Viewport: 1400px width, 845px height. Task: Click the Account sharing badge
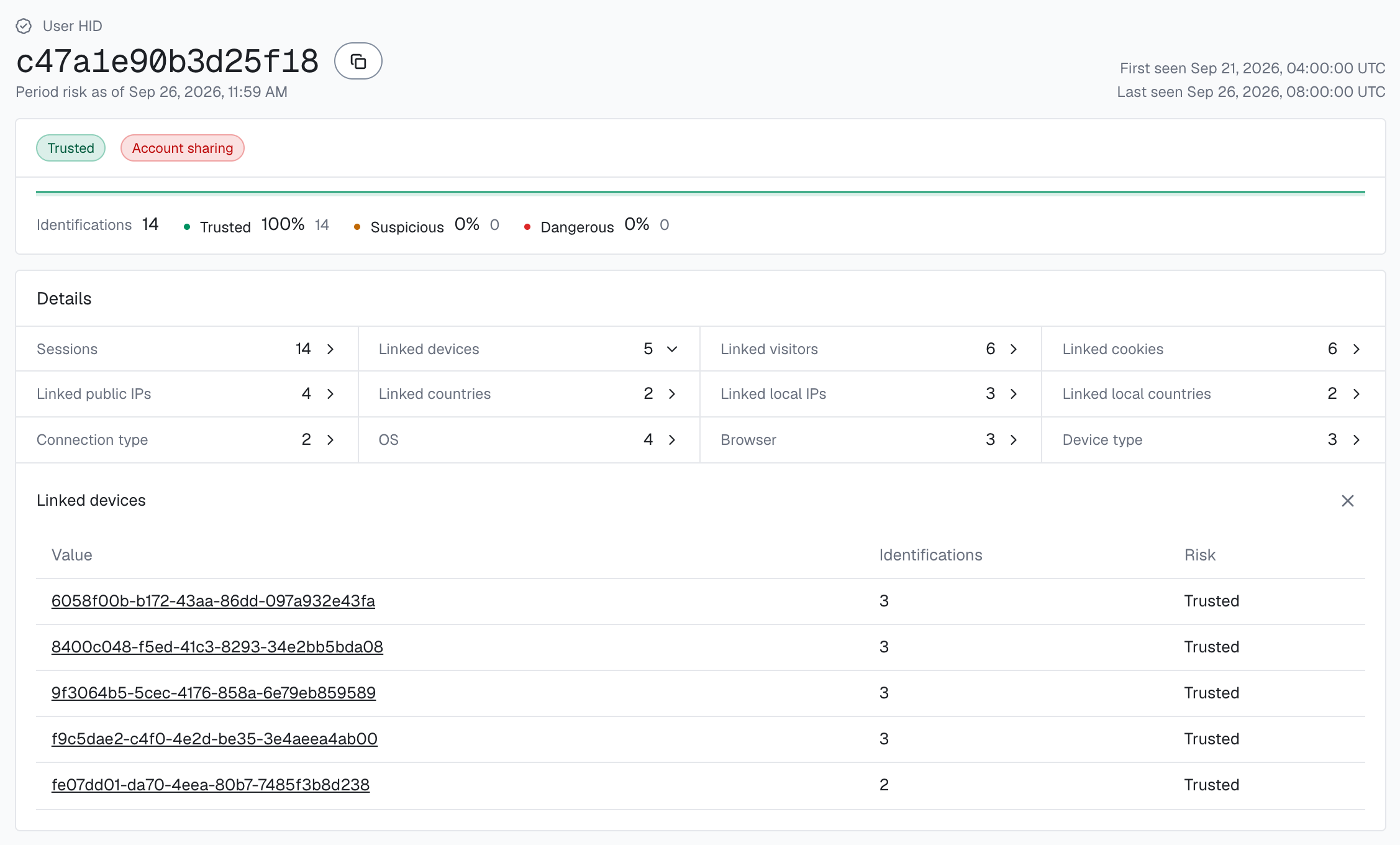click(x=183, y=148)
